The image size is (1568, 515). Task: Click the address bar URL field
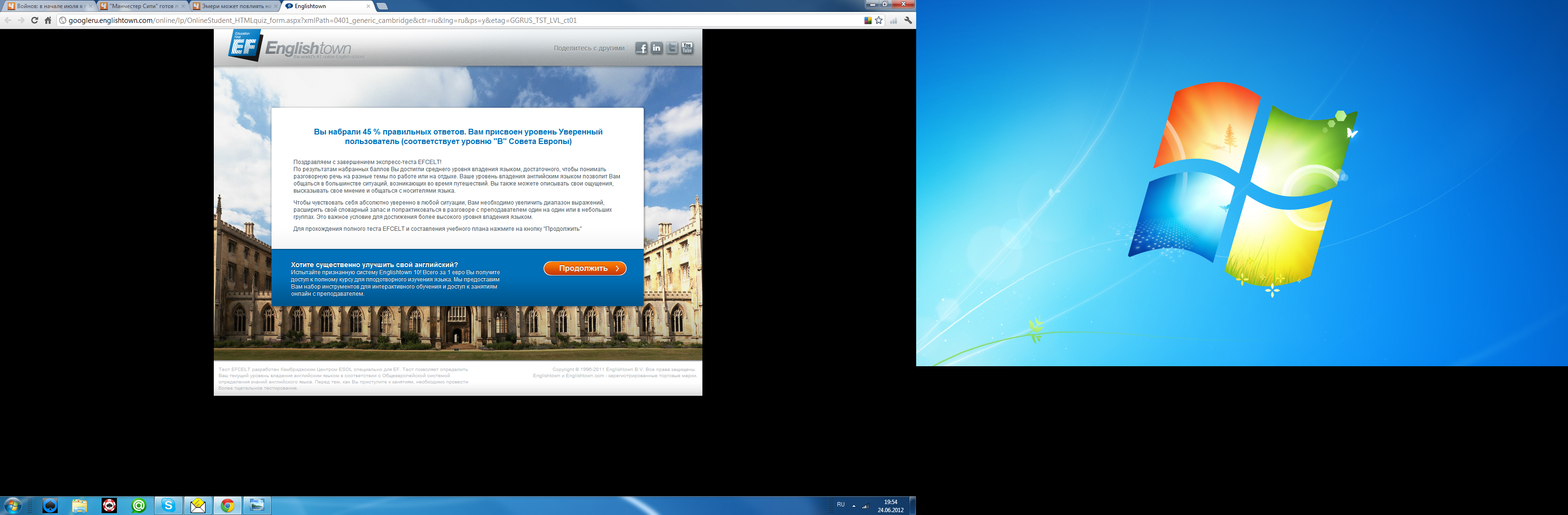tap(426, 20)
